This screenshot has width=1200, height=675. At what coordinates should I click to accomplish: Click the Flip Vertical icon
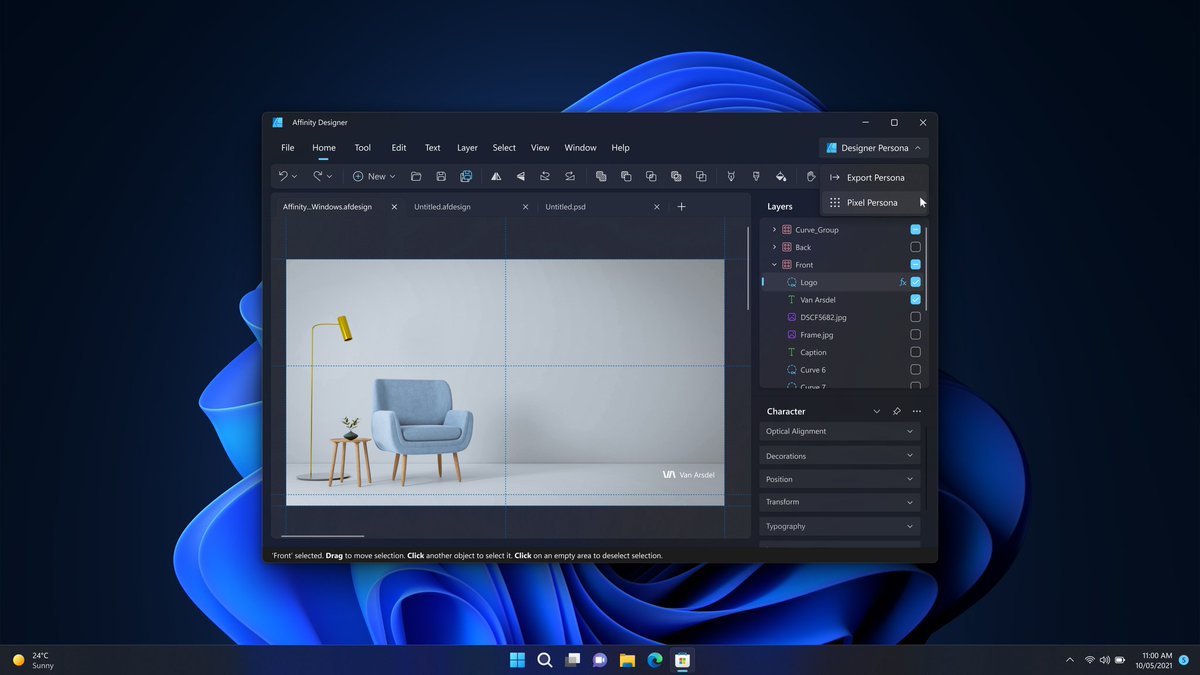[520, 176]
